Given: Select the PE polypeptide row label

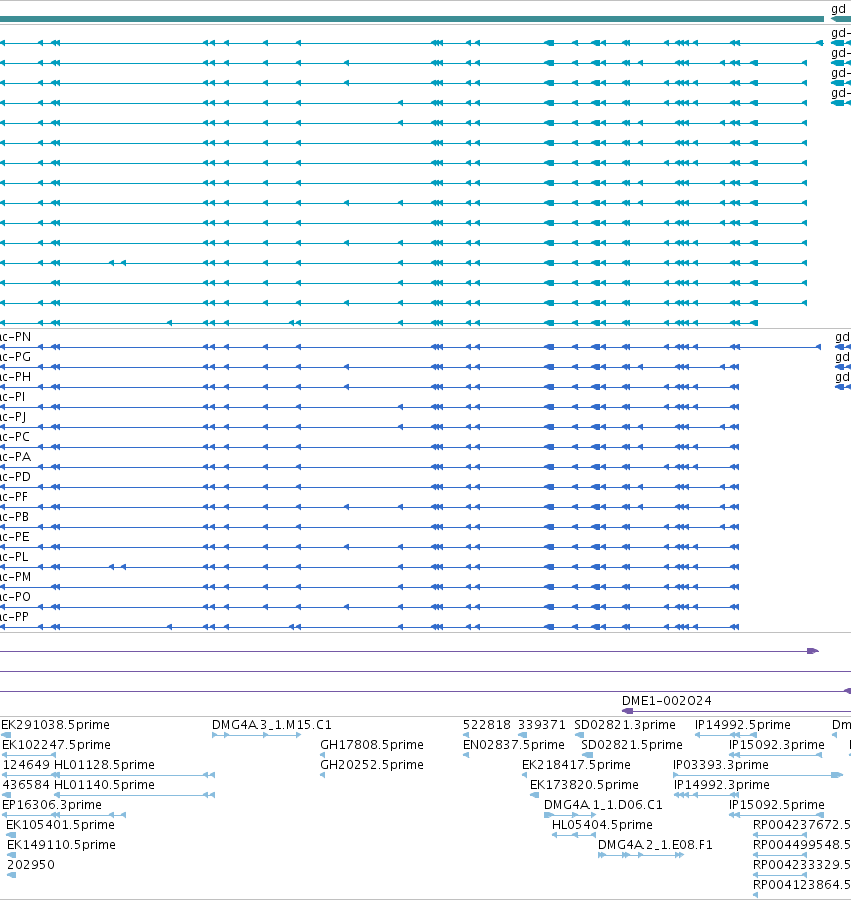Looking at the screenshot, I should (15, 538).
